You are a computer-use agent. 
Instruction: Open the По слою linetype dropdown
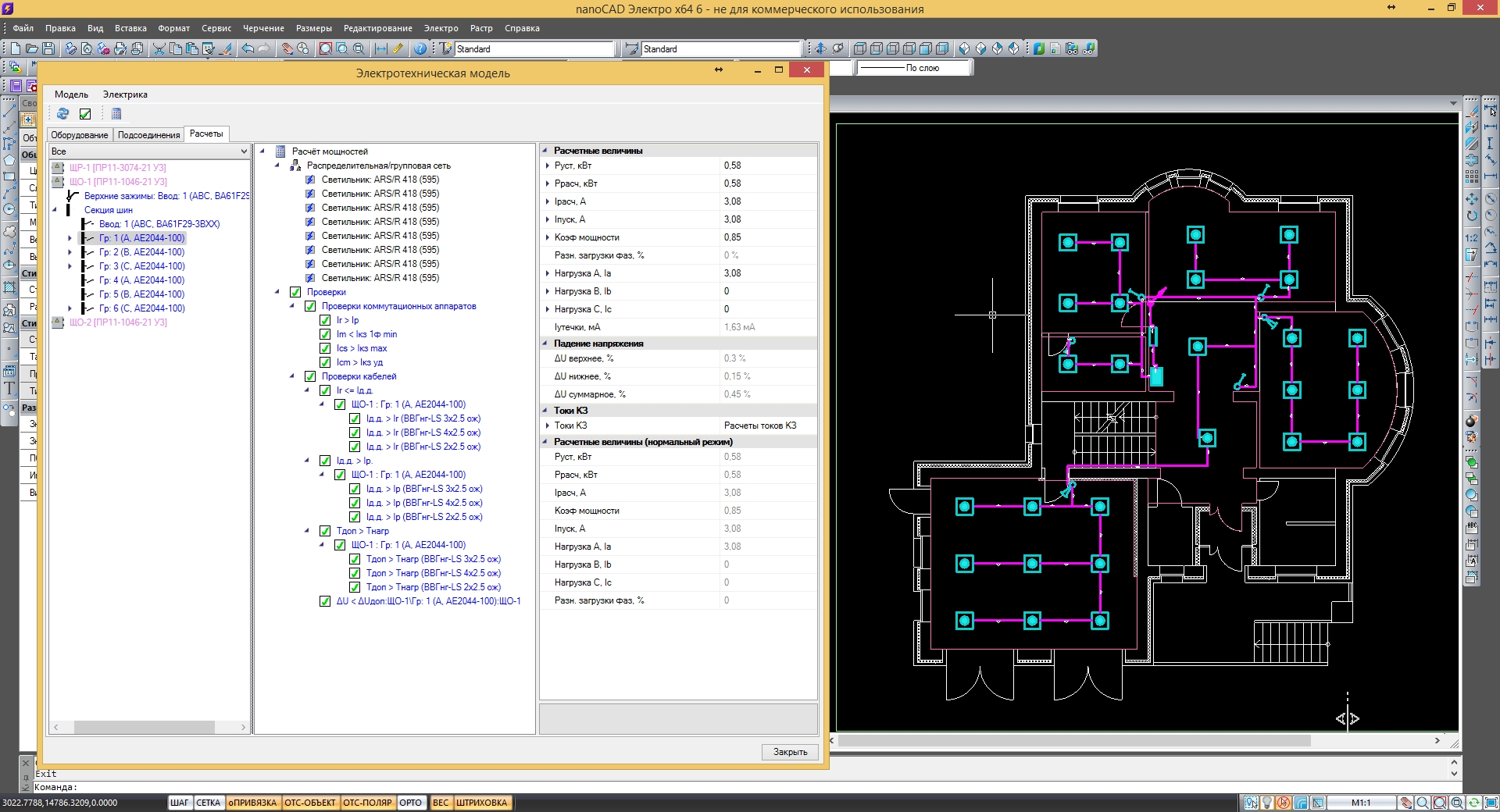pyautogui.click(x=914, y=68)
